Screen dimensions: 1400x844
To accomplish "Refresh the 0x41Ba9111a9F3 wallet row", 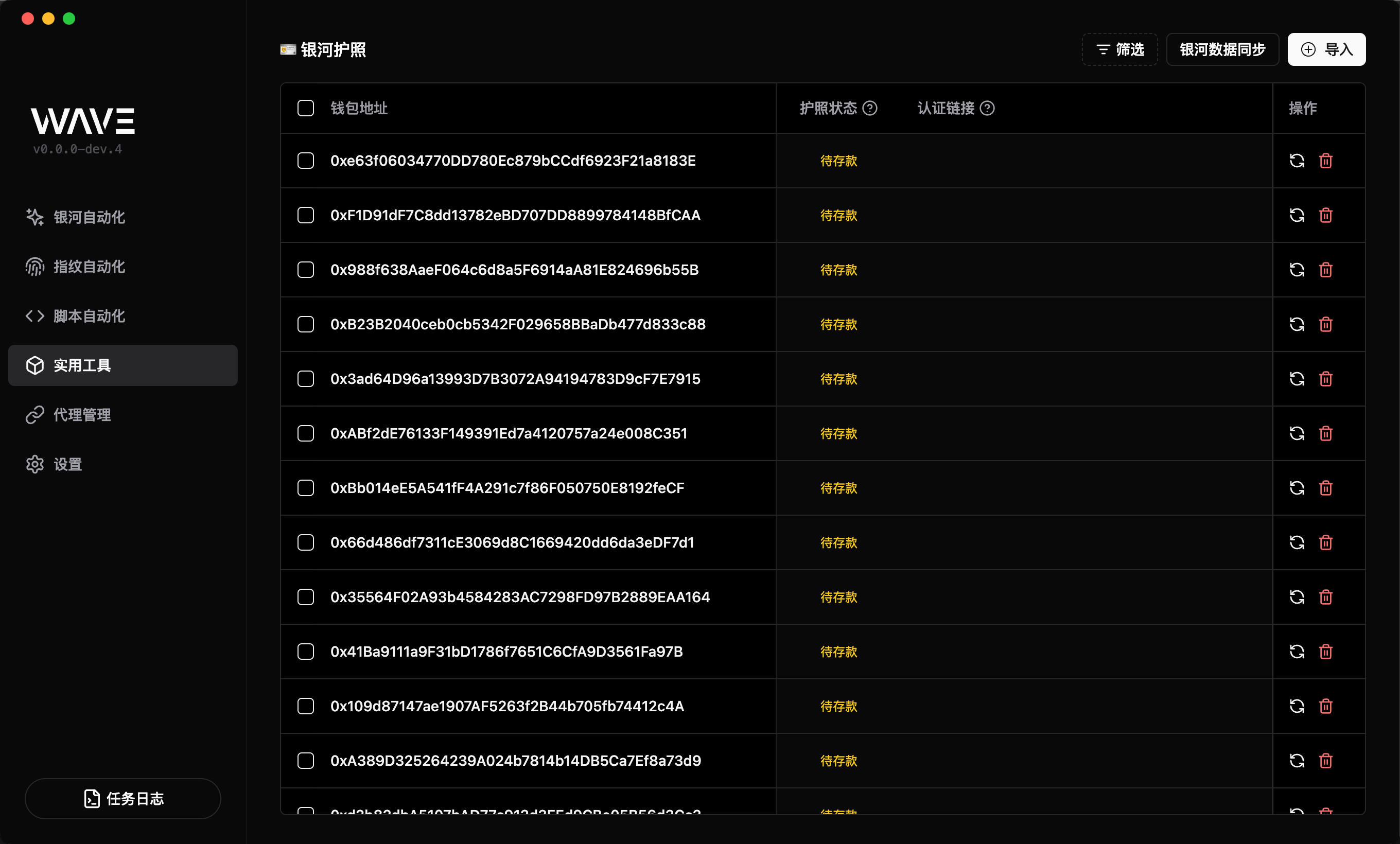I will coord(1296,652).
